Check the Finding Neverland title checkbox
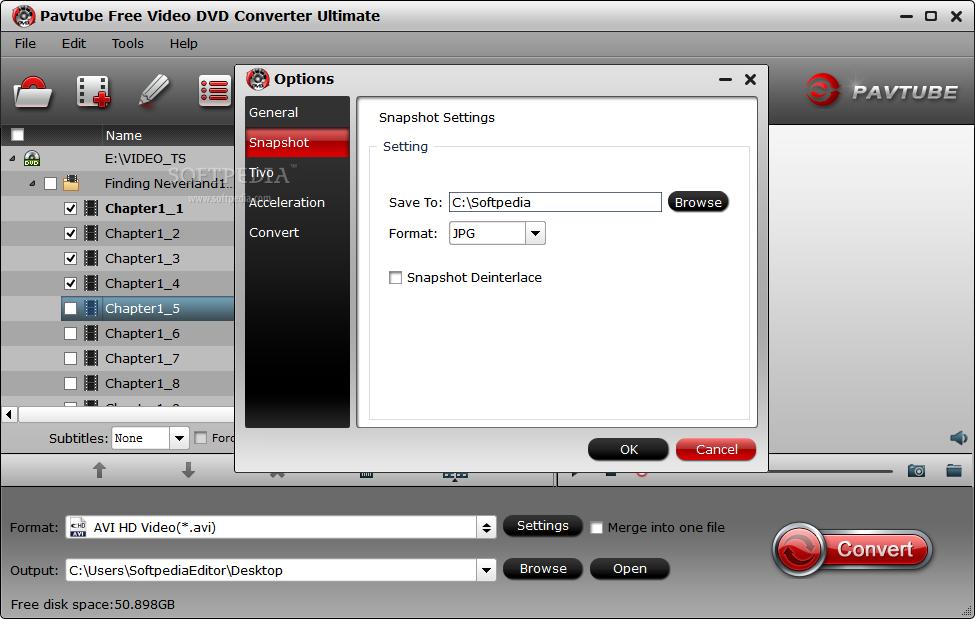The image size is (975, 619). coord(50,184)
